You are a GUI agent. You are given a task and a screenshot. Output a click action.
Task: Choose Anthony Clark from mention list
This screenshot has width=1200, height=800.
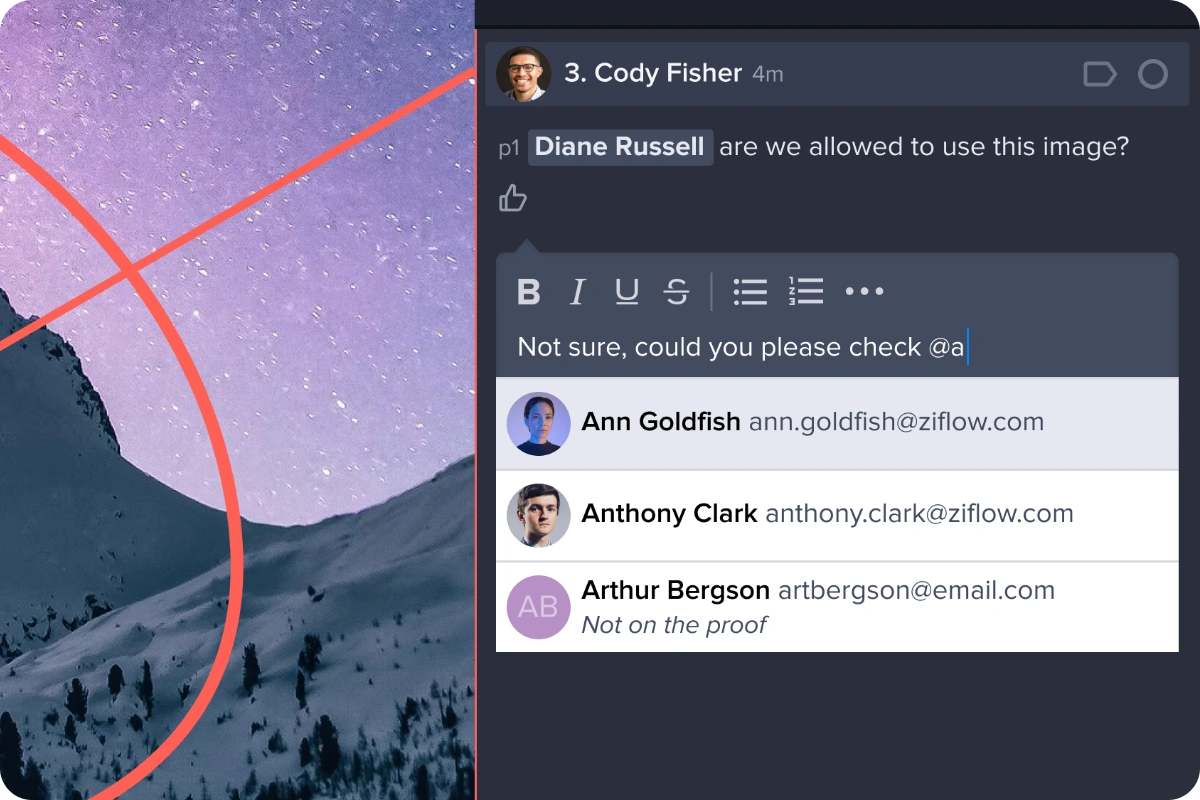(x=837, y=516)
